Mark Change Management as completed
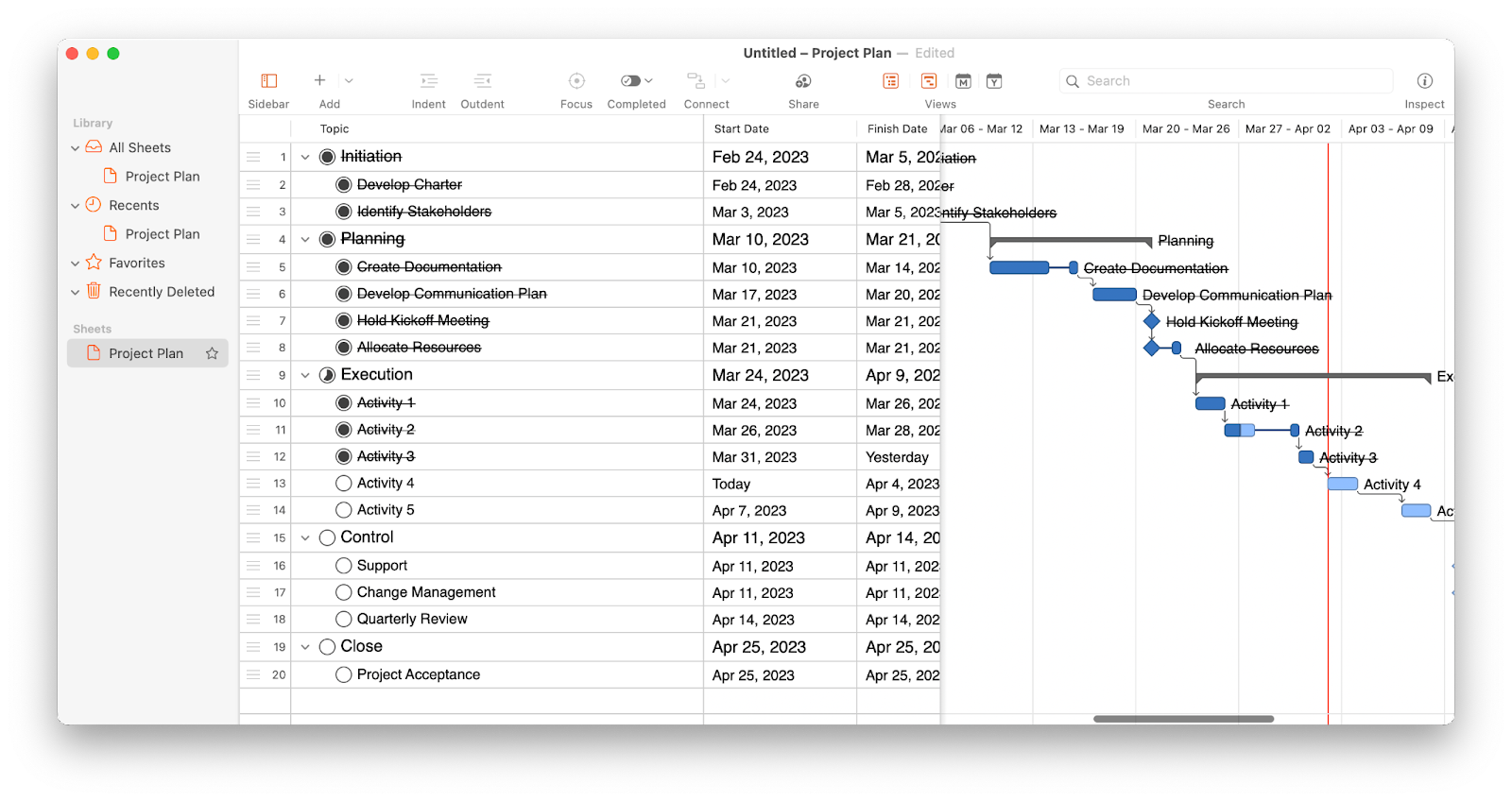This screenshot has width=1512, height=801. coord(344,592)
